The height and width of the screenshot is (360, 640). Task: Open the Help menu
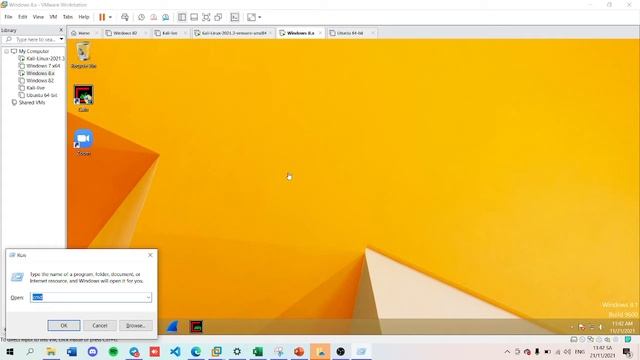coord(84,17)
